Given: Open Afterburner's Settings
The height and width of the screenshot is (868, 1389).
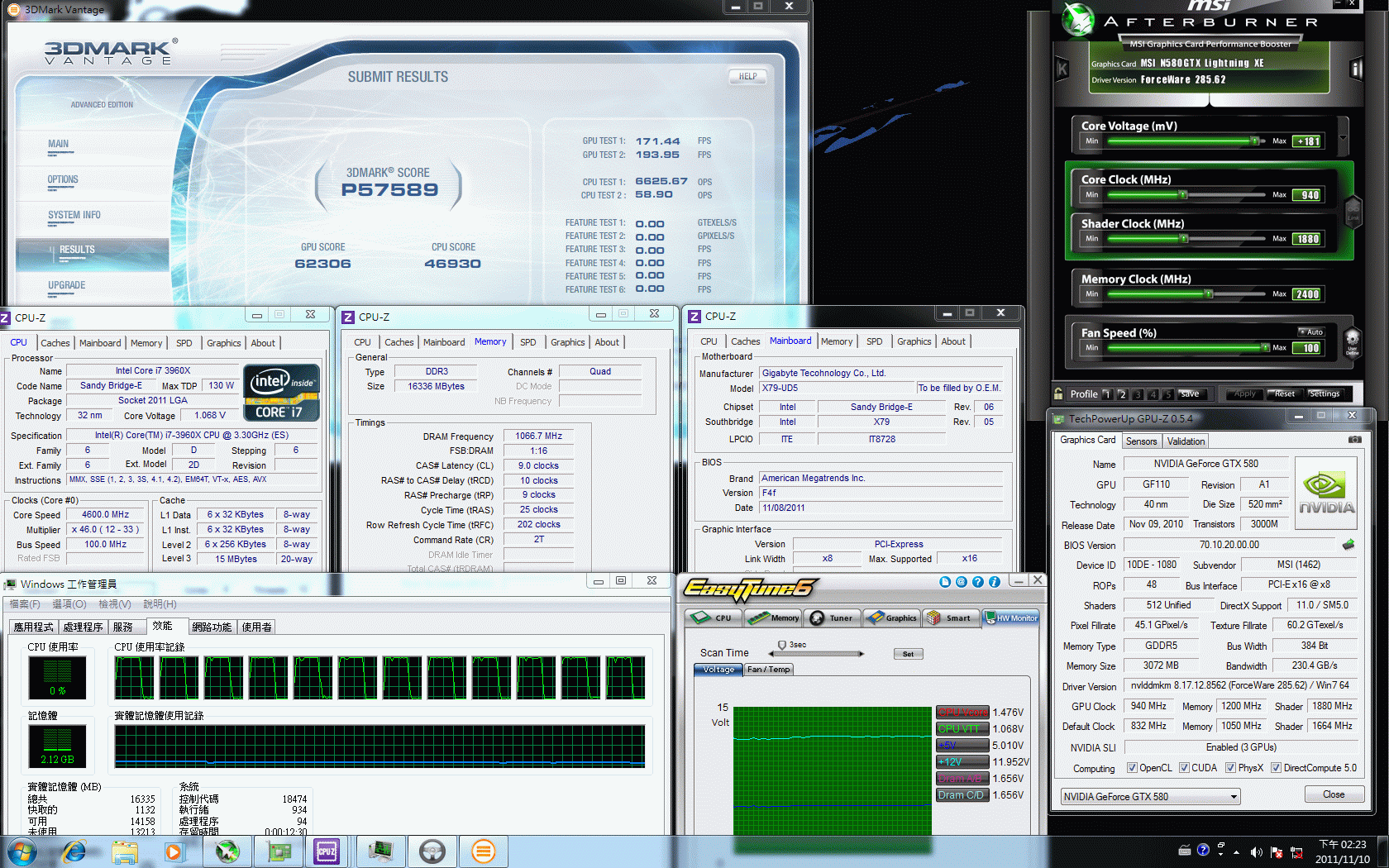Looking at the screenshot, I should point(1324,394).
